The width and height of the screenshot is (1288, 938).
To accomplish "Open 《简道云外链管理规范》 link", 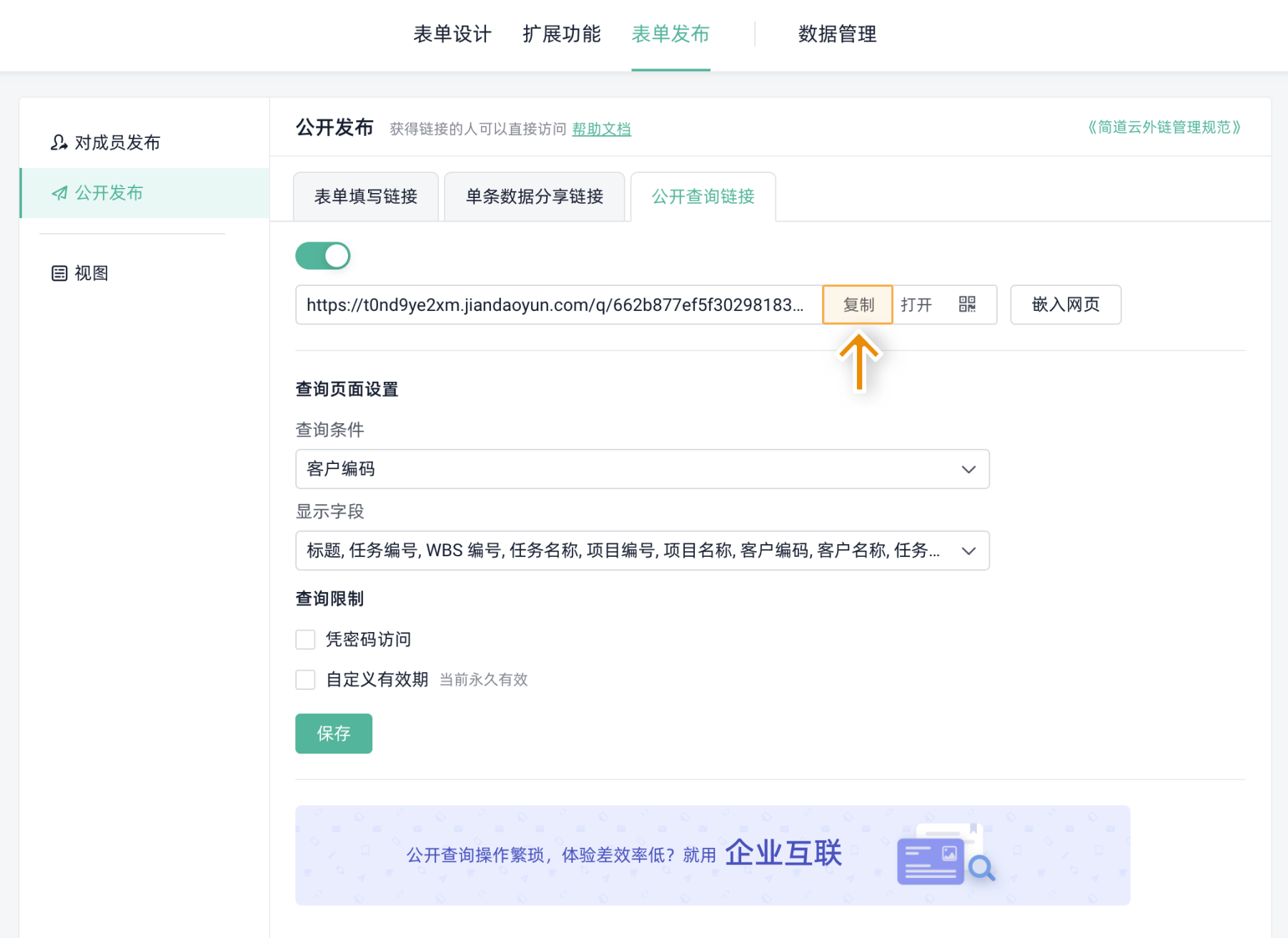I will pyautogui.click(x=1164, y=127).
